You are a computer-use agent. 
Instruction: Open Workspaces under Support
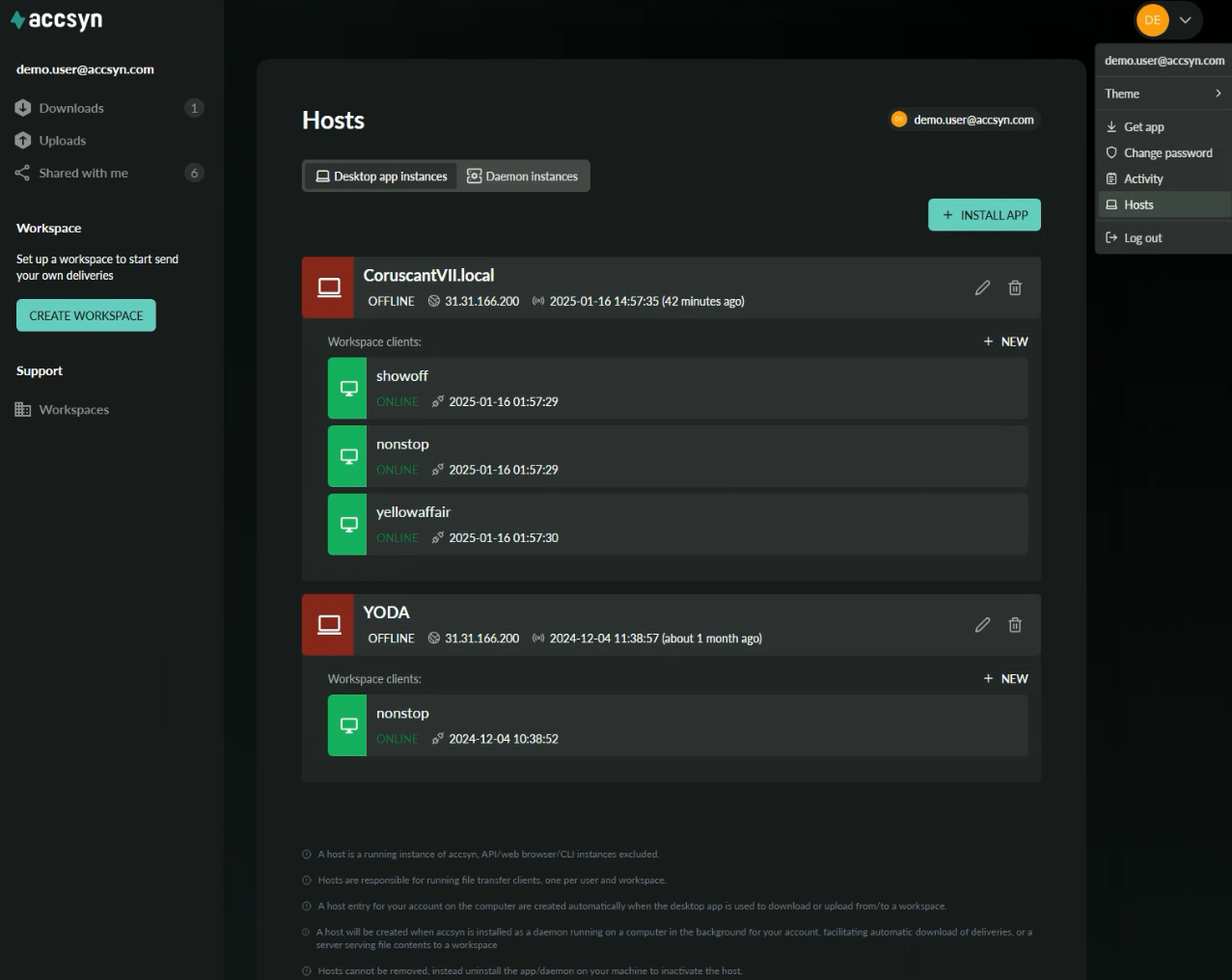[74, 410]
